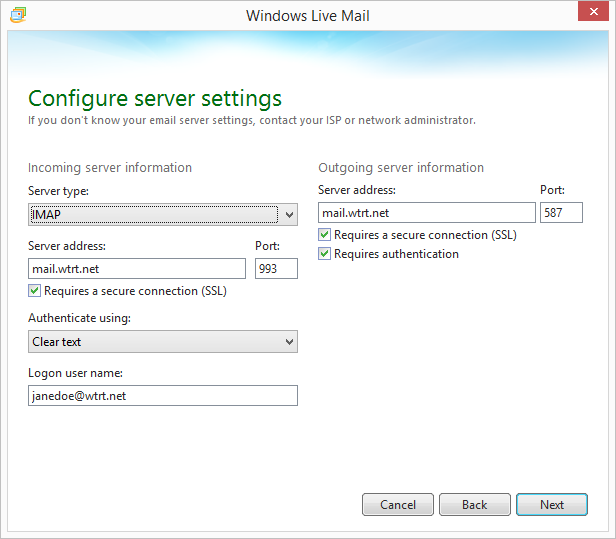Click the outgoing Server address field
This screenshot has width=616, height=539.
426,212
